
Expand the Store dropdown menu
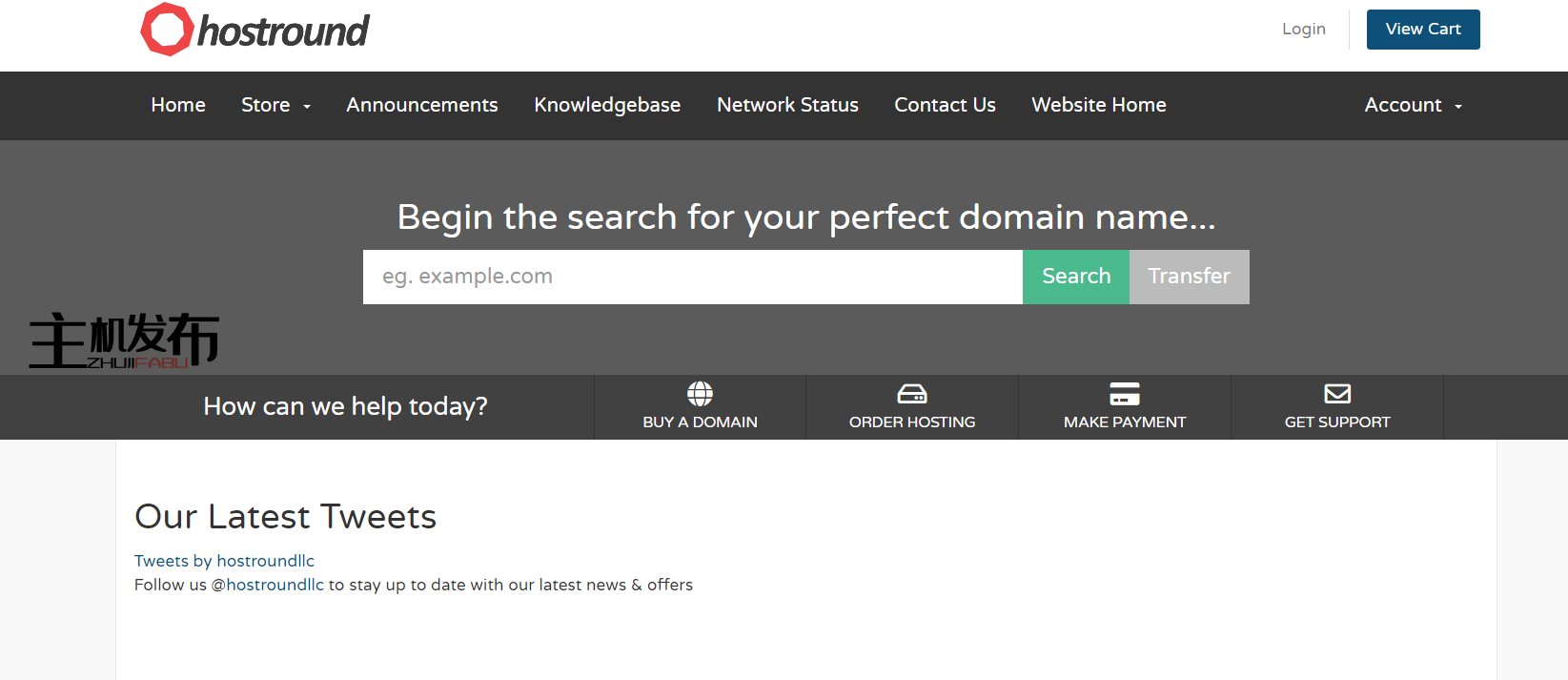[275, 105]
